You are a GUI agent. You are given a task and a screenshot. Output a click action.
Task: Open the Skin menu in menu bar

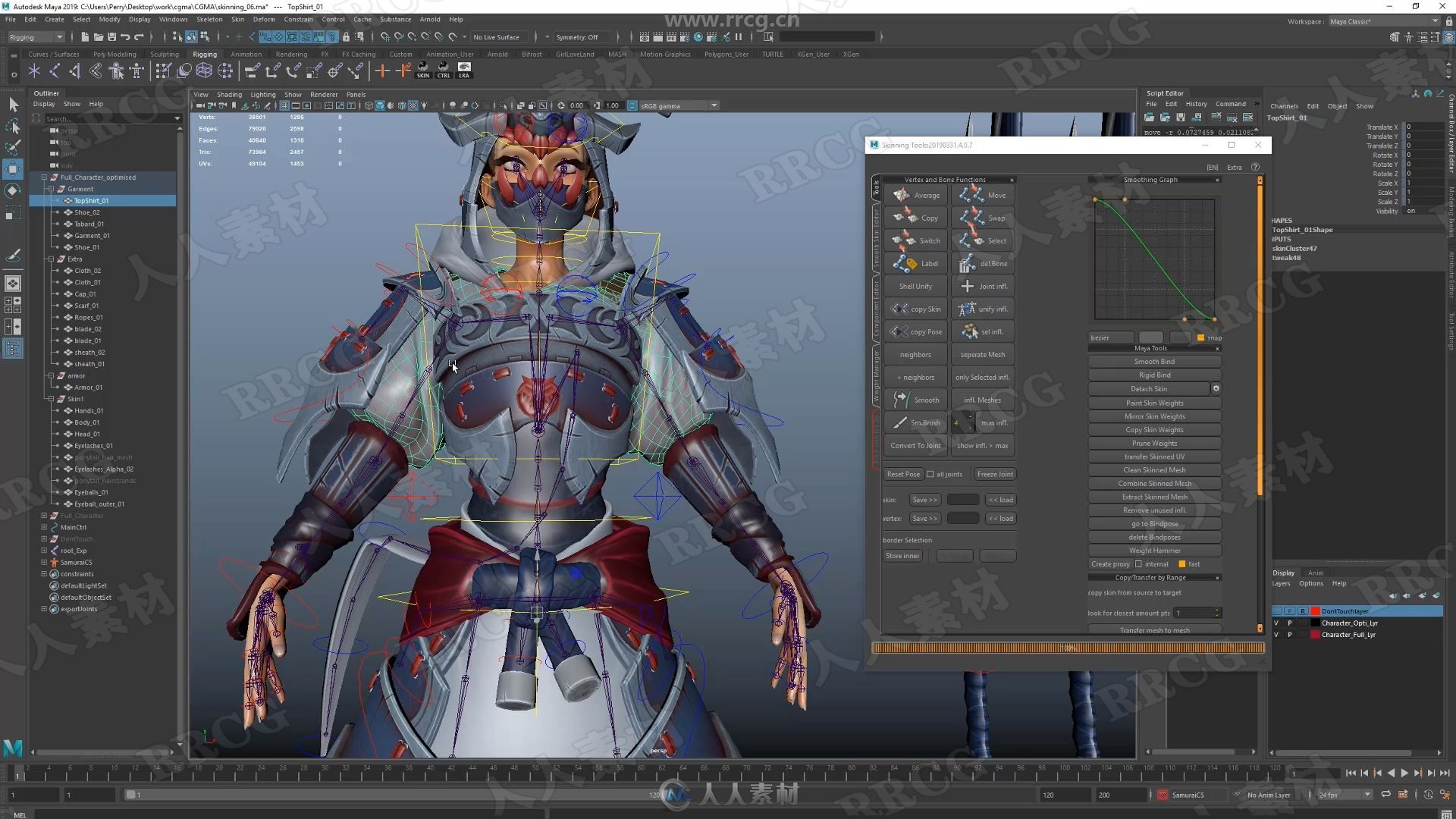(237, 19)
